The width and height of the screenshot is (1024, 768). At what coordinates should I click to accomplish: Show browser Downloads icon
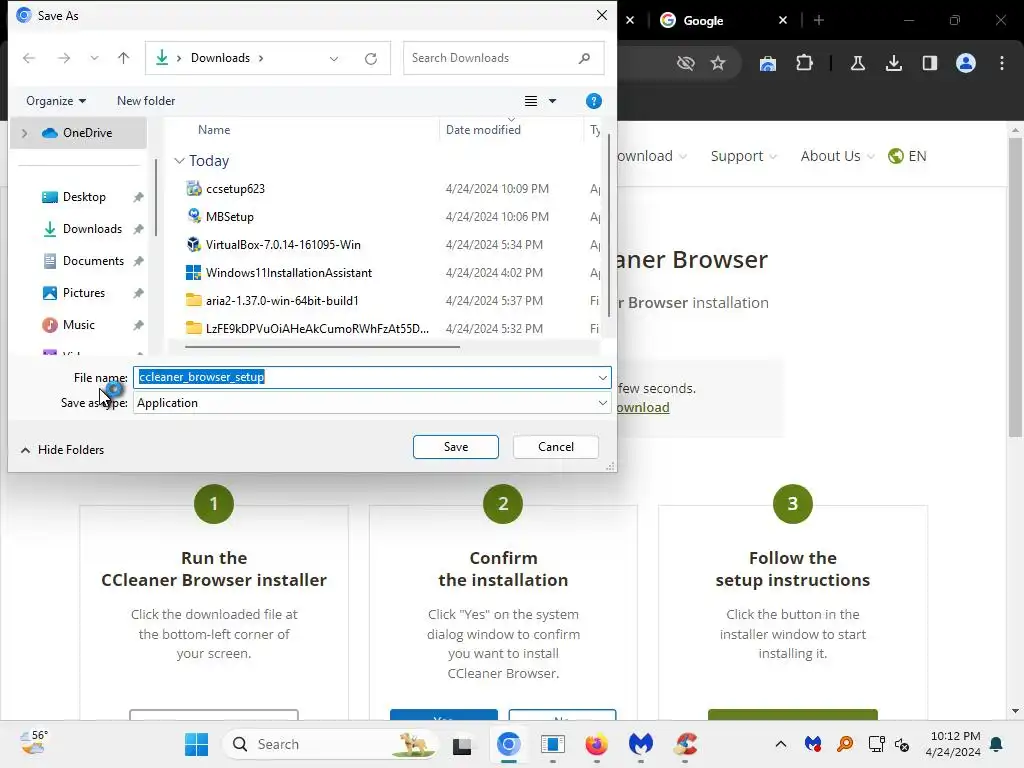point(893,63)
